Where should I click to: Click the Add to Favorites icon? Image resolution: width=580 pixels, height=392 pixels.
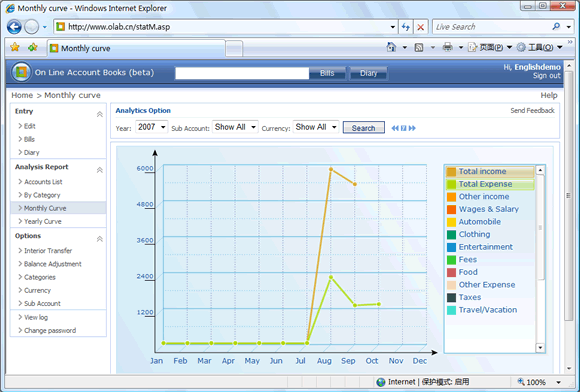pyautogui.click(x=33, y=47)
